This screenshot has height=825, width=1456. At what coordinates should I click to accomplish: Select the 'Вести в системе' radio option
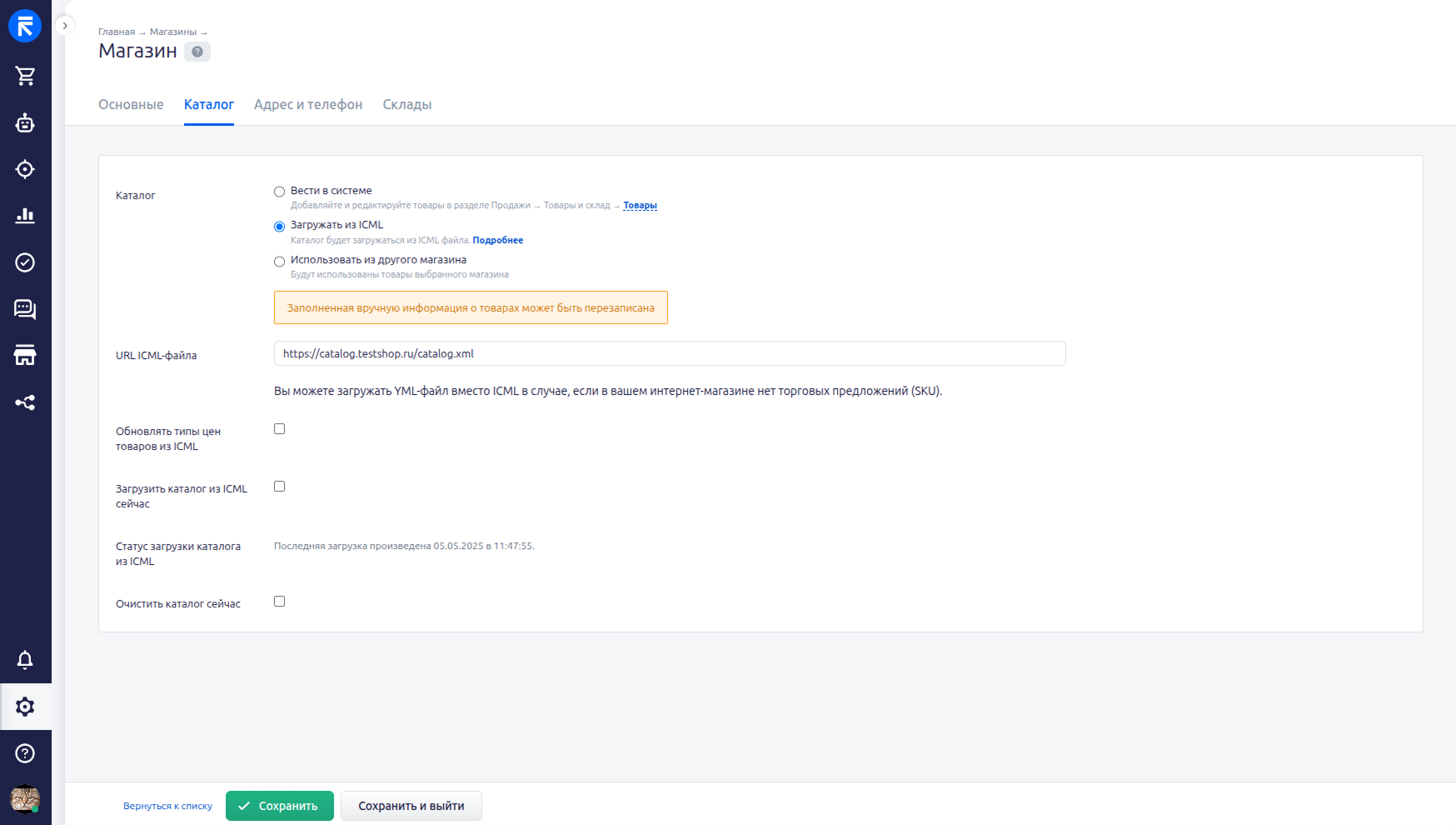click(x=280, y=192)
